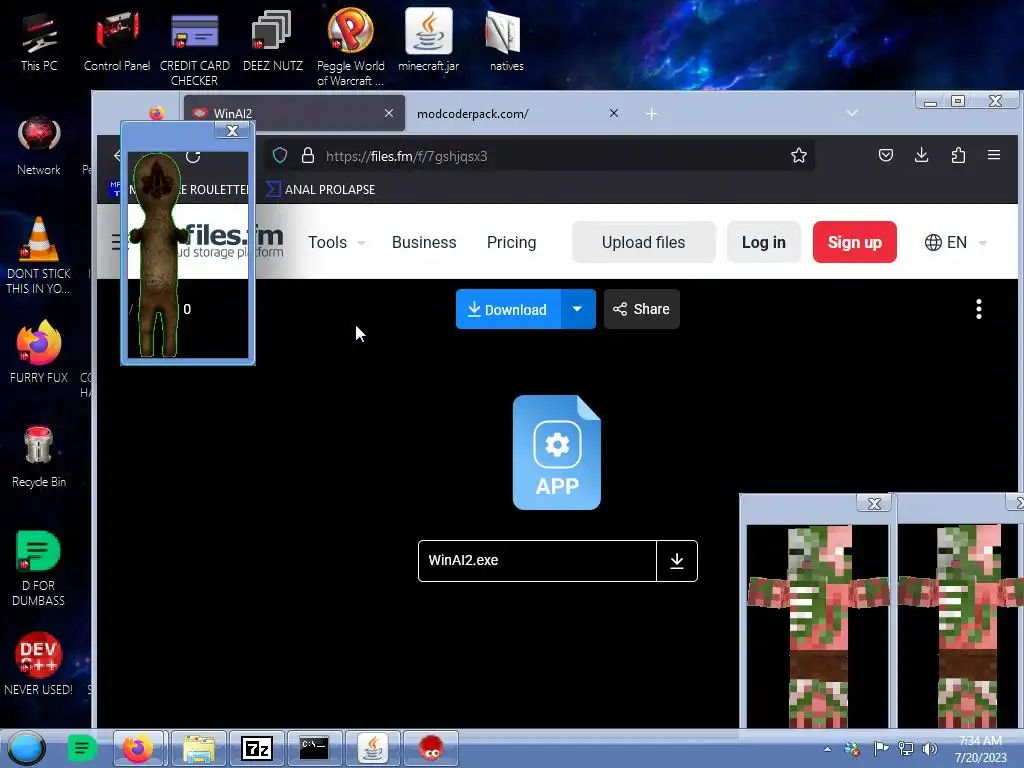Click the Log in button
The height and width of the screenshot is (768, 1024).
[x=763, y=242]
